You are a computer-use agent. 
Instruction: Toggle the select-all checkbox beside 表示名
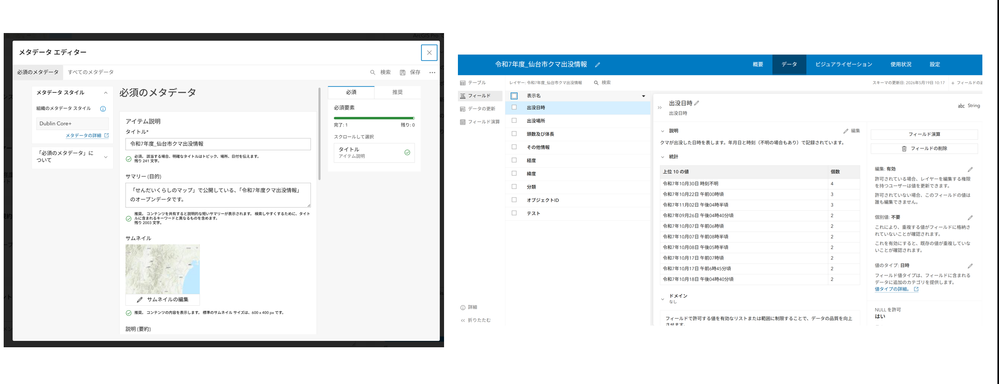click(x=514, y=96)
